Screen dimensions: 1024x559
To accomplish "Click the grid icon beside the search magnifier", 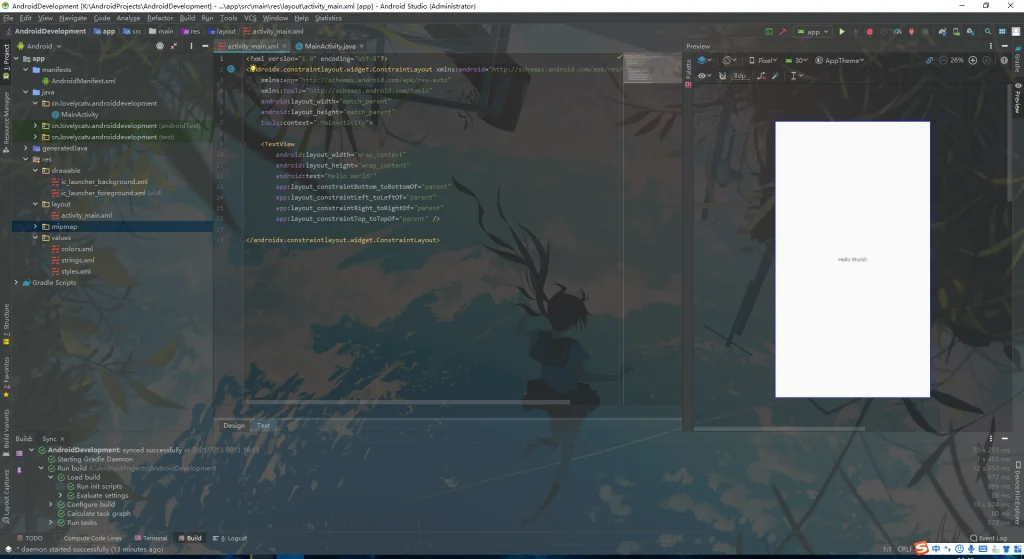I will pyautogui.click(x=1002, y=31).
